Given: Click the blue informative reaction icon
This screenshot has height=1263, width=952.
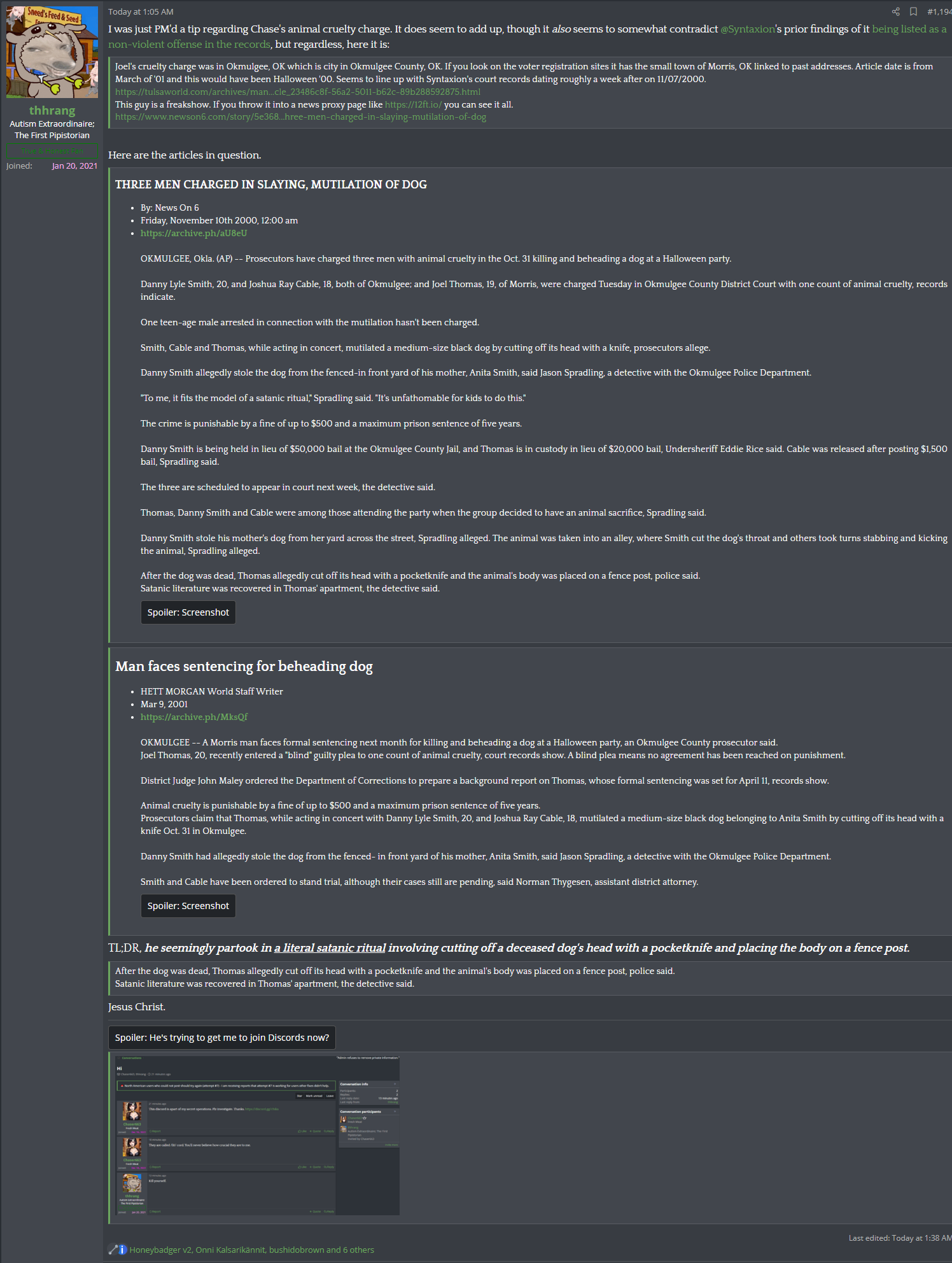Looking at the screenshot, I should point(123,1250).
